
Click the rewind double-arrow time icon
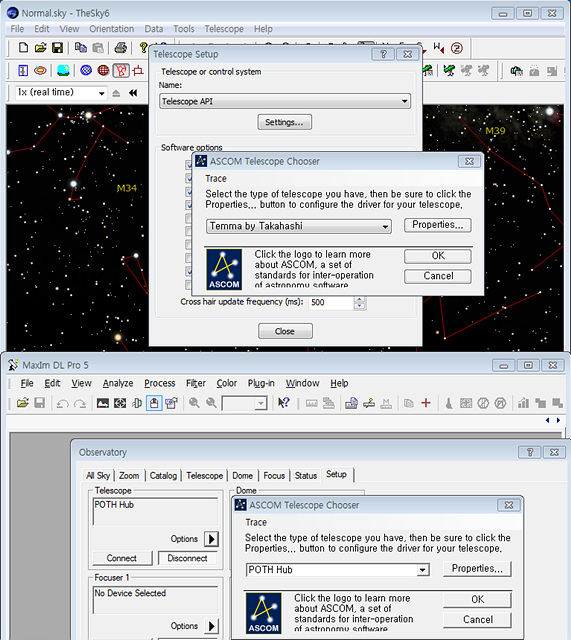tap(133, 93)
